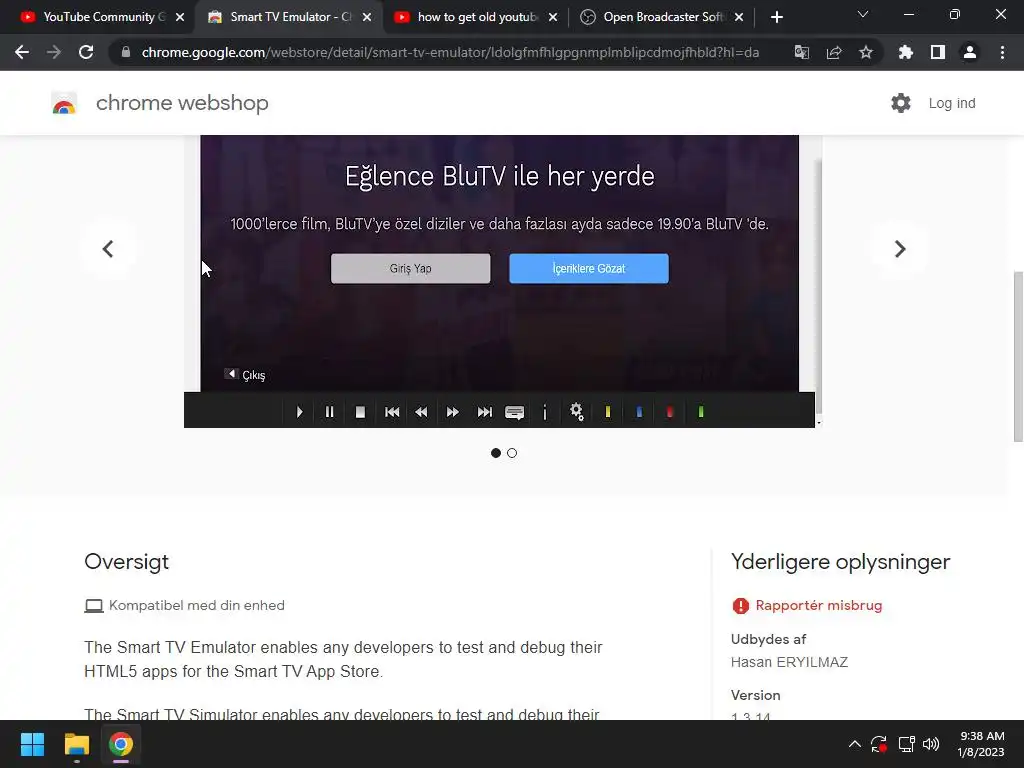Click the stop icon in emulator toolbar
The width and height of the screenshot is (1024, 768).
pos(360,412)
